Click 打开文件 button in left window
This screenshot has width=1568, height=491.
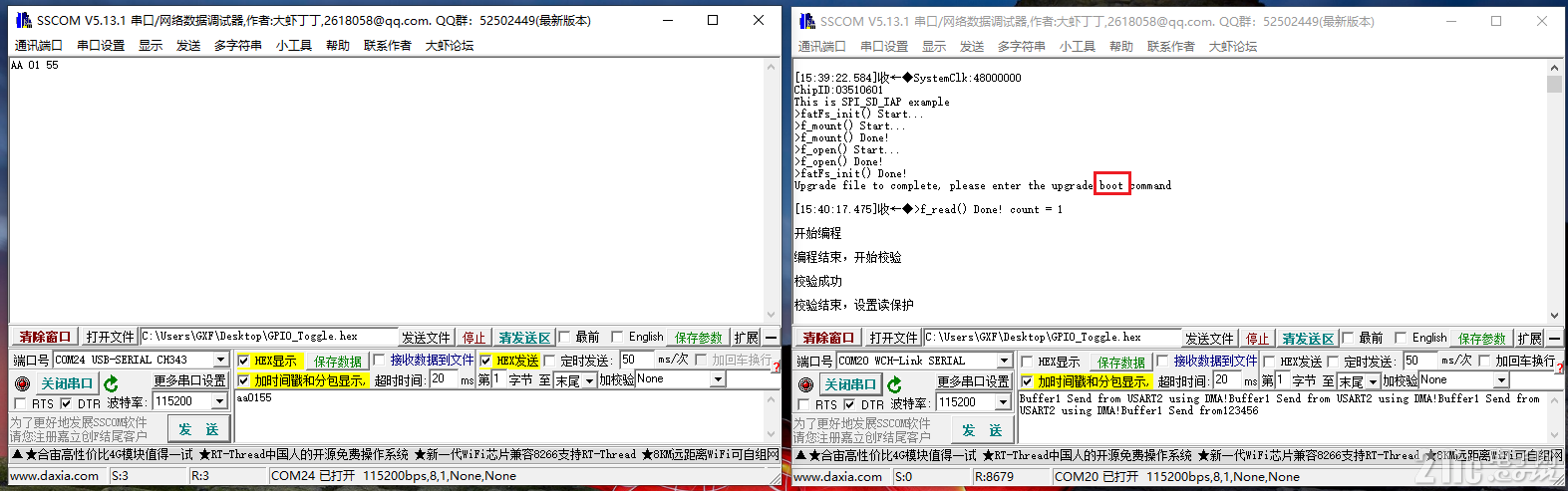110,337
